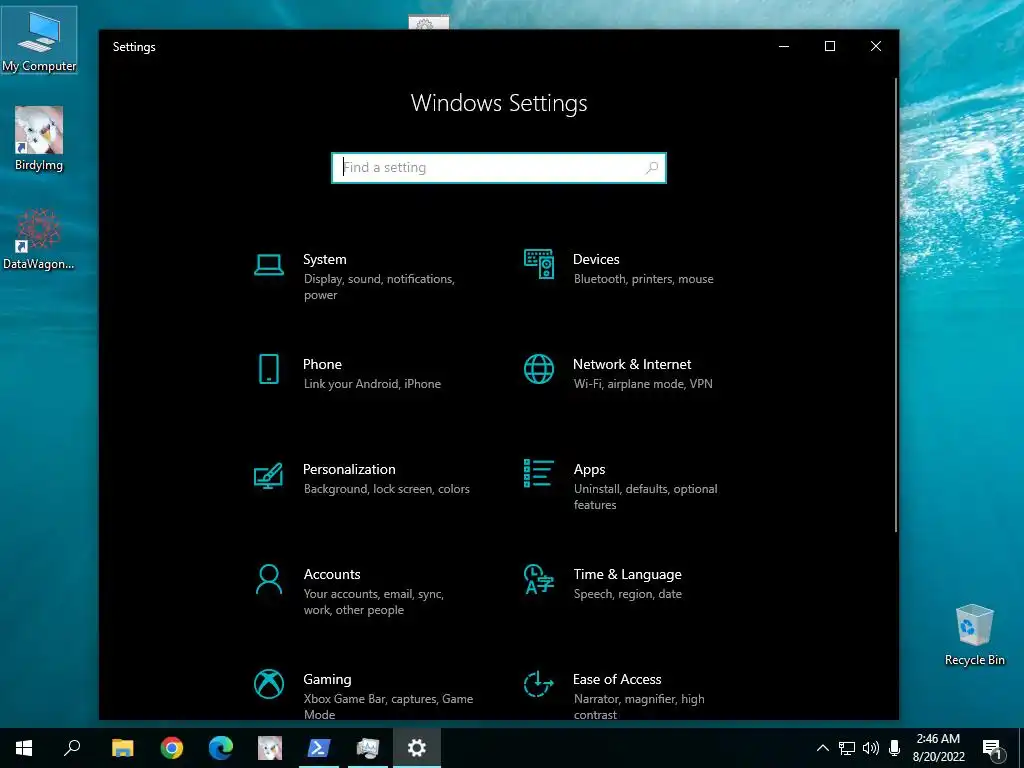Viewport: 1024px width, 768px height.
Task: Show hidden tray icons chevron
Action: click(x=823, y=748)
